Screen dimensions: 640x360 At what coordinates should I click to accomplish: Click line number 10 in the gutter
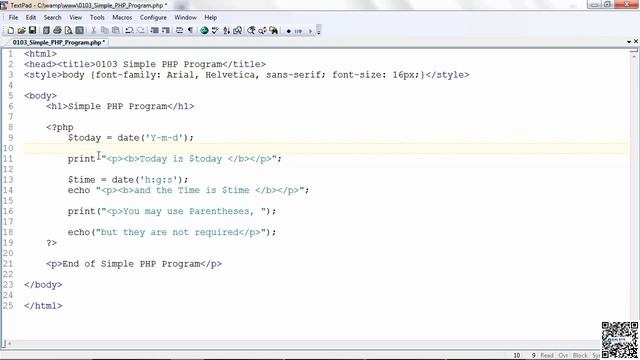click(x=8, y=148)
